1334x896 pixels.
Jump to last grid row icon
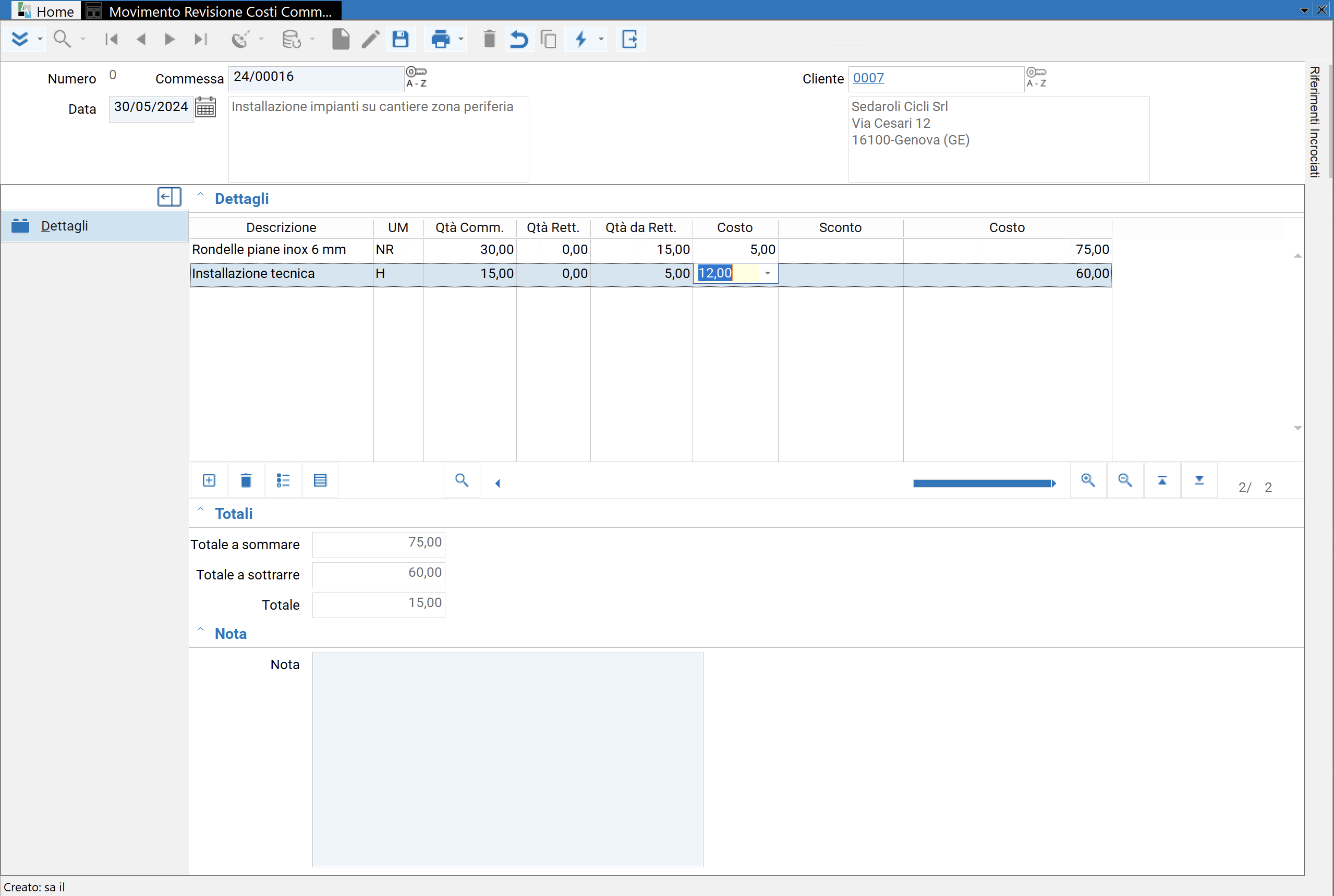tap(1199, 480)
